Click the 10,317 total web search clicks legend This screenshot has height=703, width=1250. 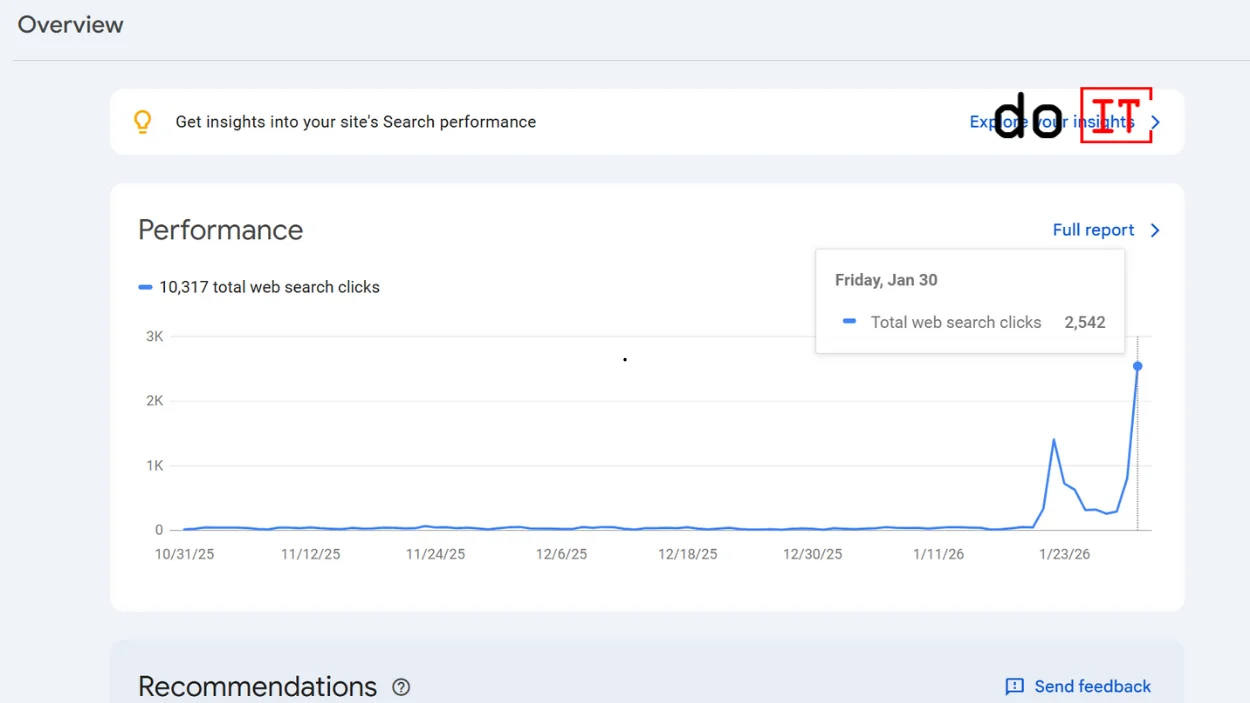click(x=269, y=287)
